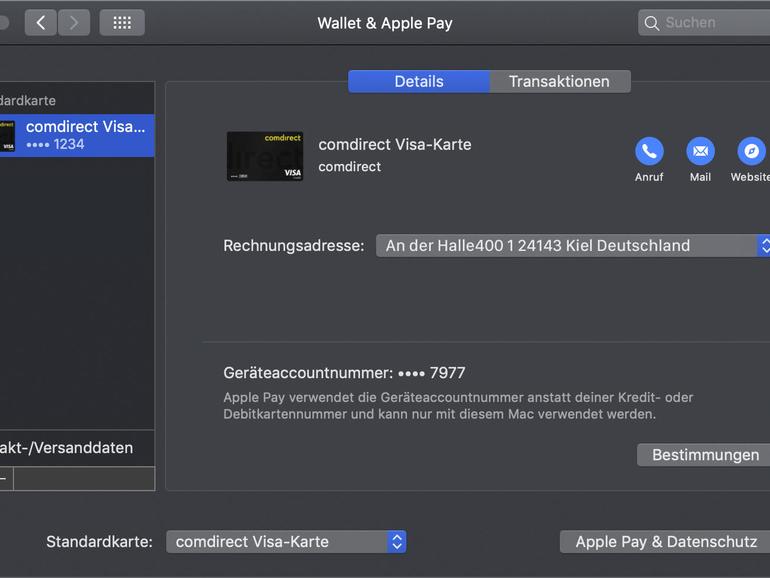Send email with the Mail icon
Screen dimensions: 770x578
(x=700, y=151)
